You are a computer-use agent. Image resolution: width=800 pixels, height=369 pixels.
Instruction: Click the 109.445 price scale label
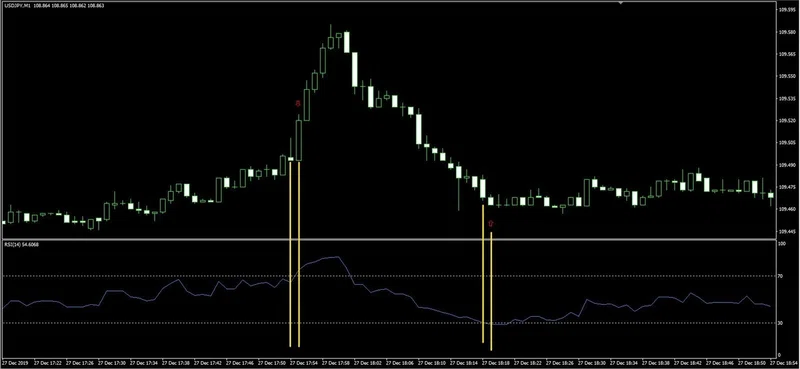pyautogui.click(x=786, y=231)
